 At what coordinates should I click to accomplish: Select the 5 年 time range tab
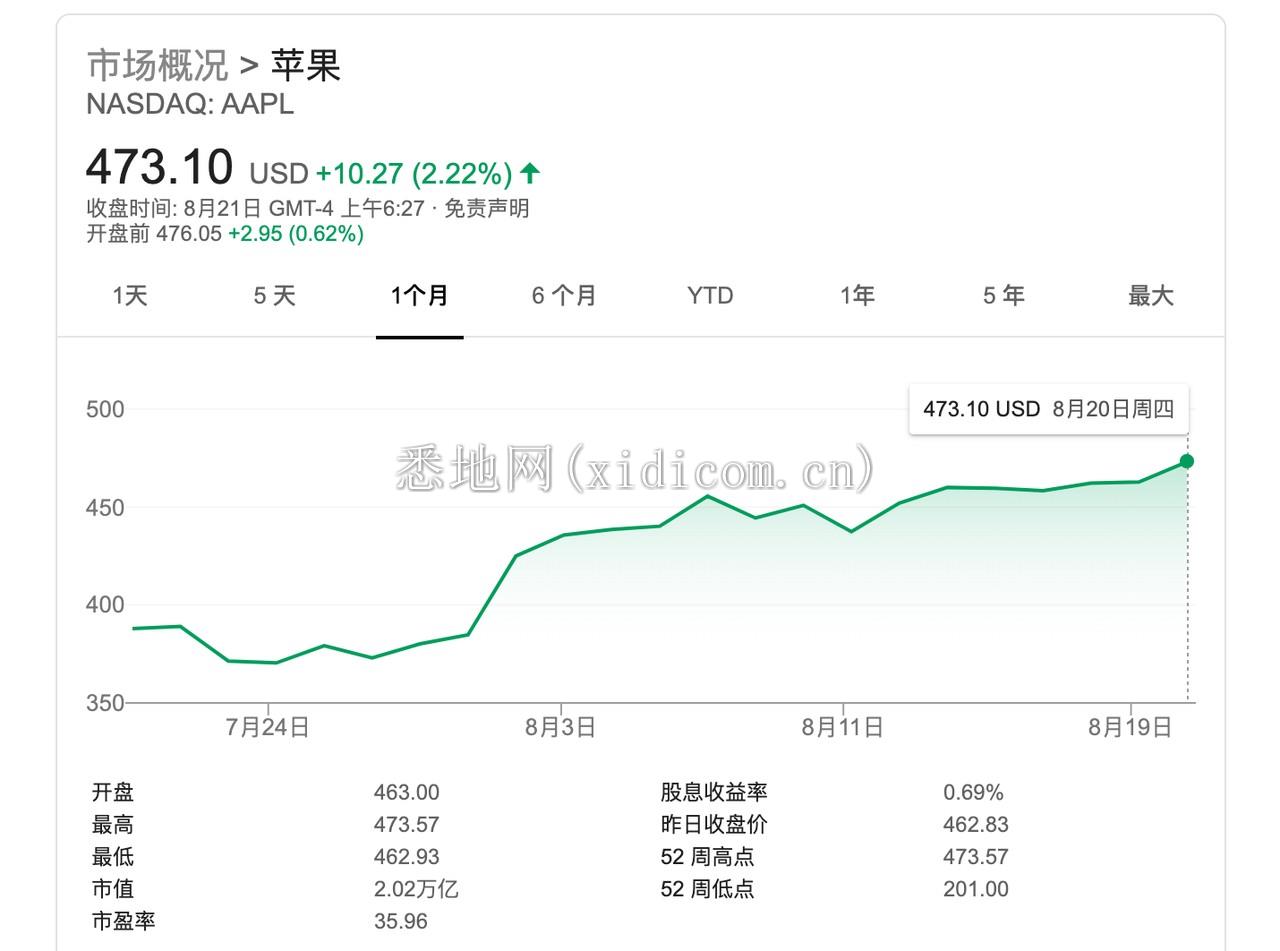click(1003, 296)
